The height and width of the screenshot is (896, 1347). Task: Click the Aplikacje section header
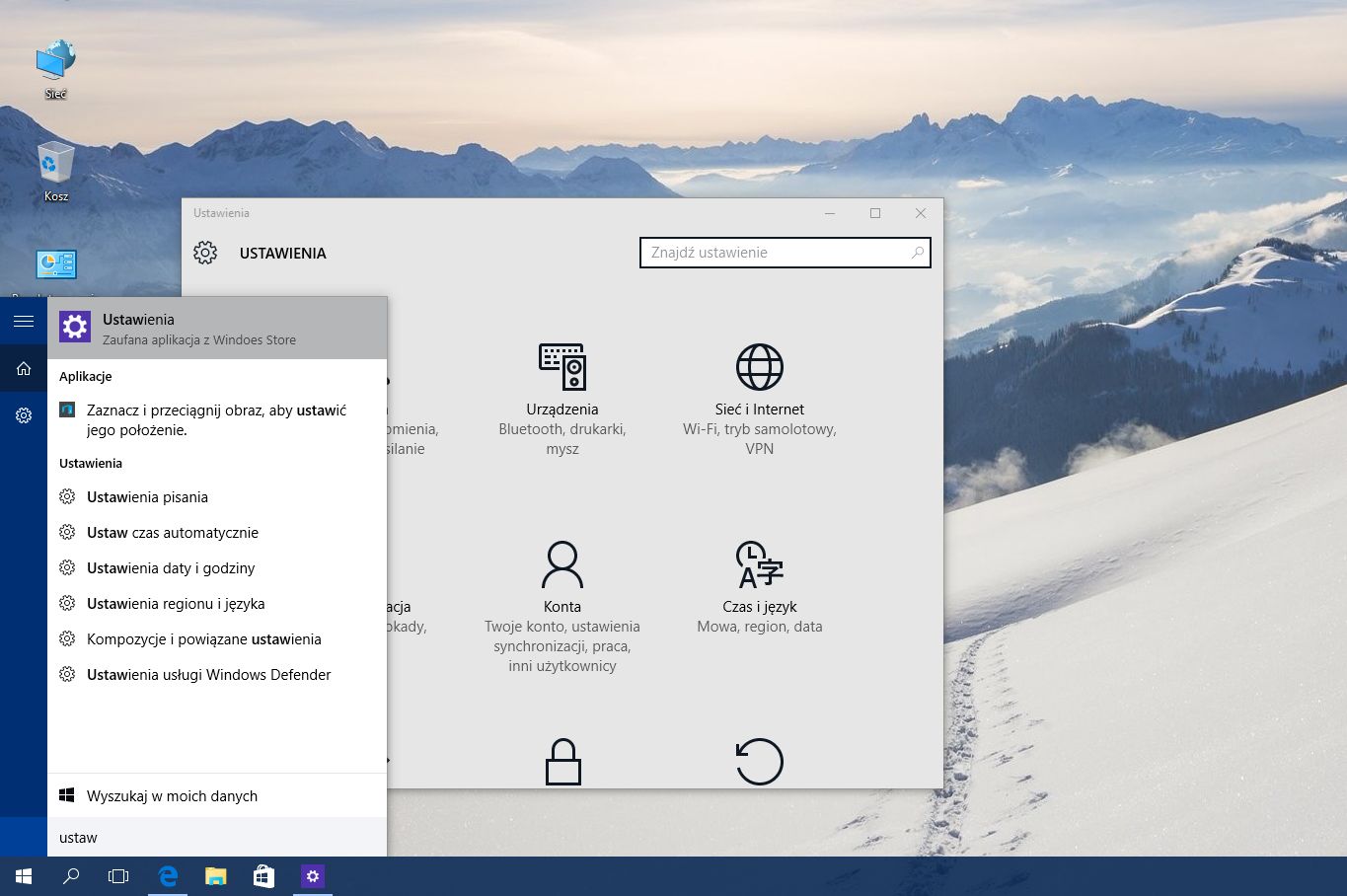(86, 377)
